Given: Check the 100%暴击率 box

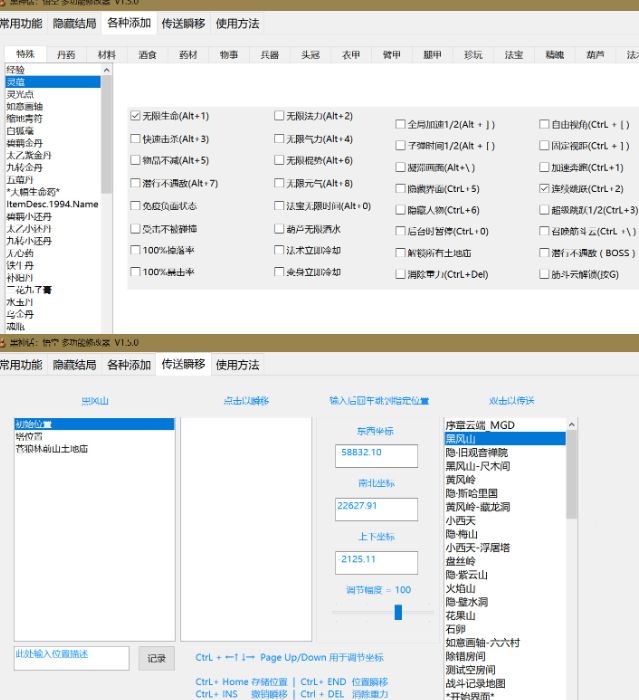Looking at the screenshot, I should pyautogui.click(x=136, y=272).
